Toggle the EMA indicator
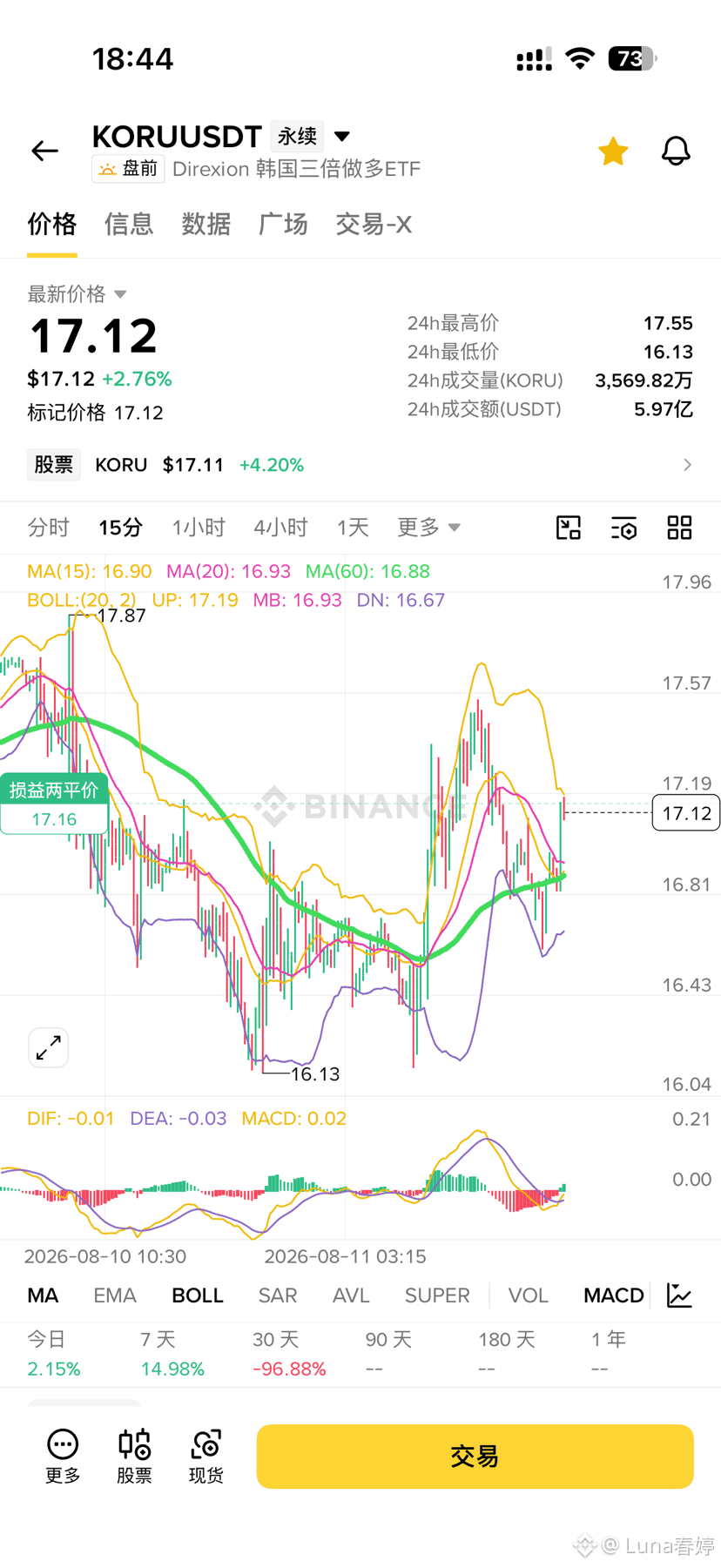The height and width of the screenshot is (1568, 721). 115,1295
